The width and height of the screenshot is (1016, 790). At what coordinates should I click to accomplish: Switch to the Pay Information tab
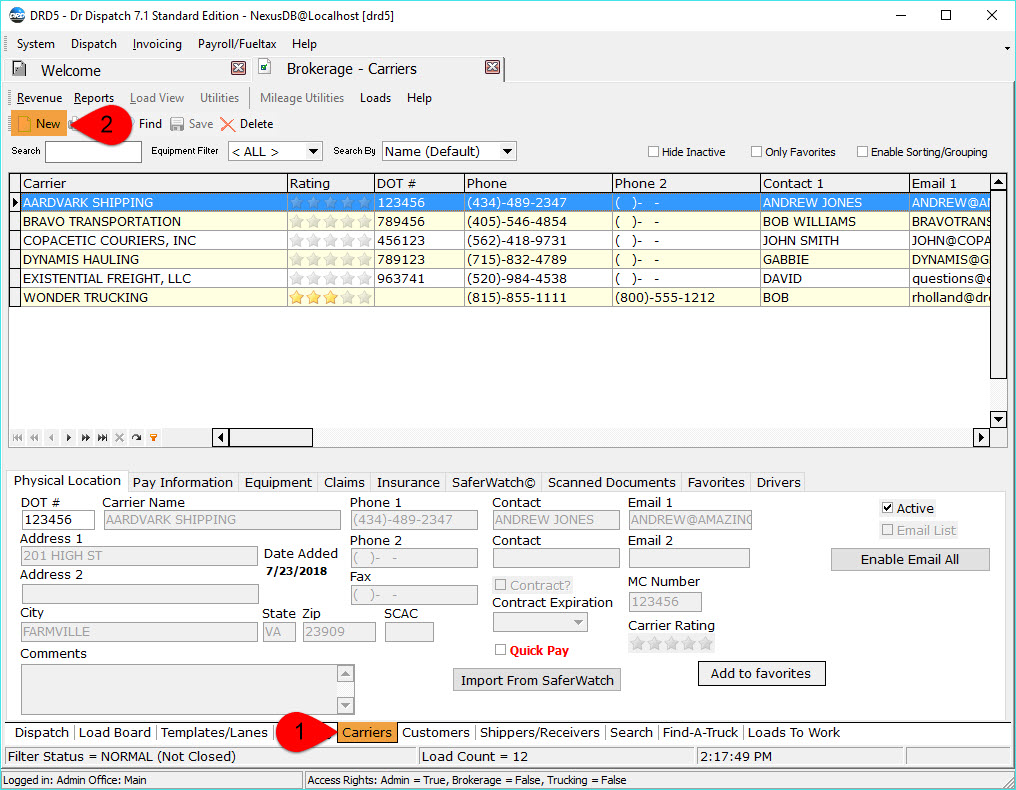click(183, 482)
